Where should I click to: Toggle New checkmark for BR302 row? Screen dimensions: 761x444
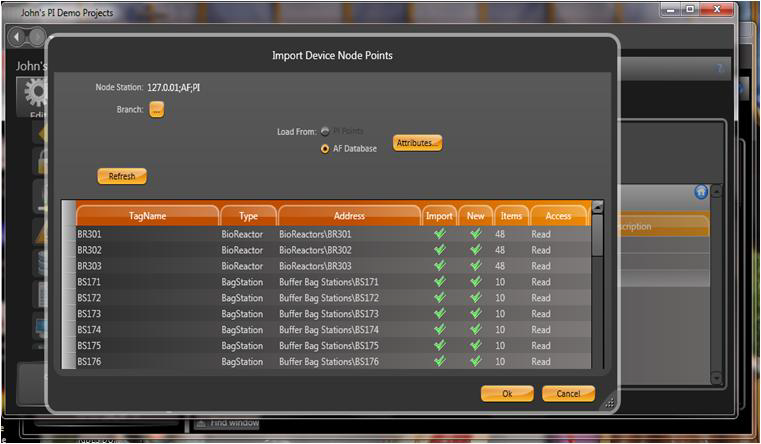pyautogui.click(x=475, y=250)
